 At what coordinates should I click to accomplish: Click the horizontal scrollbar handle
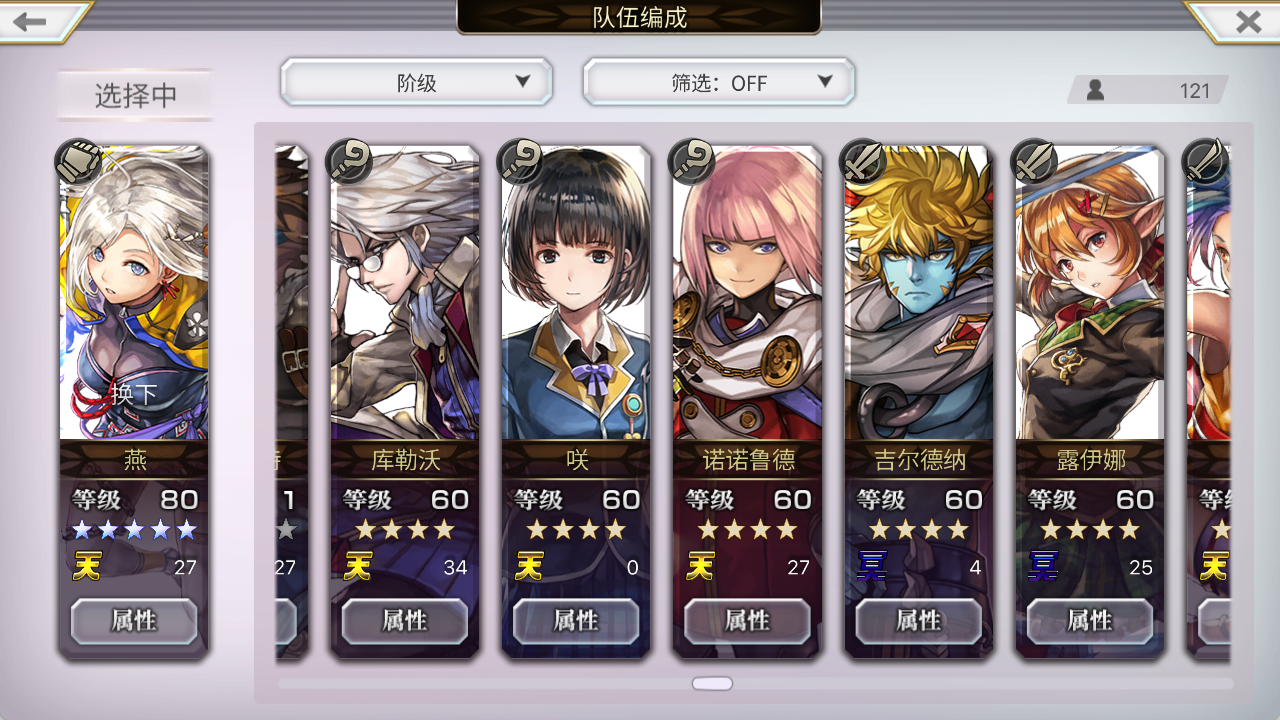coord(712,684)
